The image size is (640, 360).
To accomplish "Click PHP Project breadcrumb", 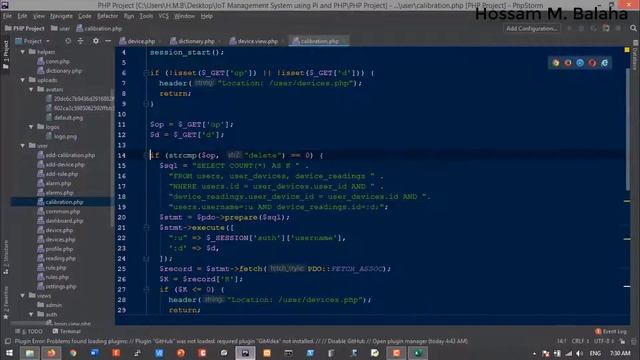I will [x=24, y=28].
